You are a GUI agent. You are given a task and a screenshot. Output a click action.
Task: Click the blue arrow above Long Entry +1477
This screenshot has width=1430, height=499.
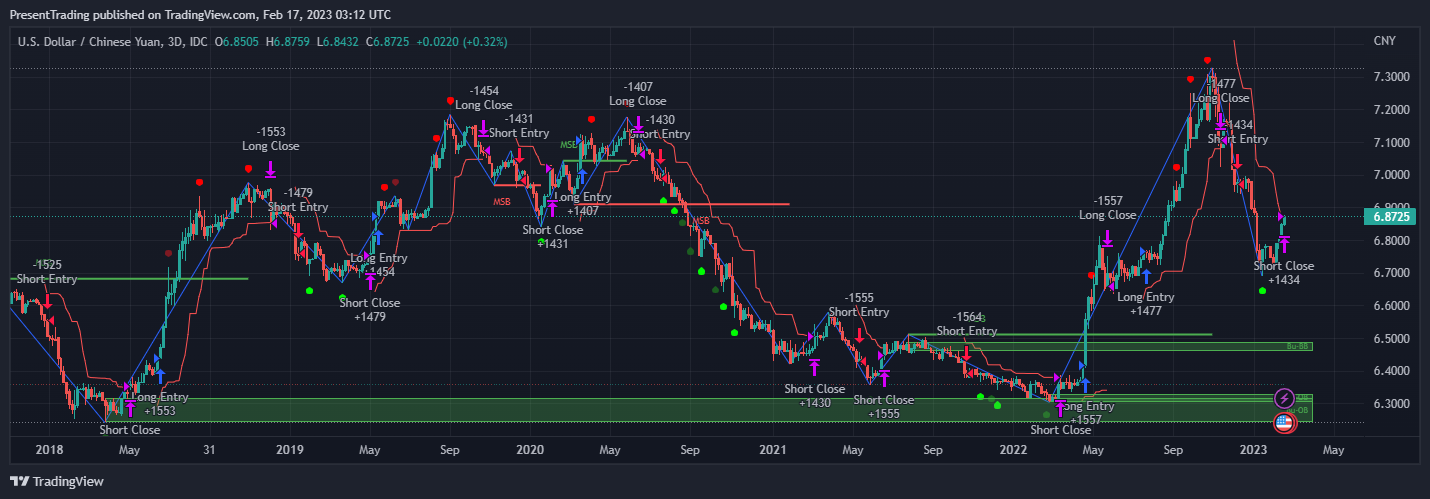pos(1146,276)
